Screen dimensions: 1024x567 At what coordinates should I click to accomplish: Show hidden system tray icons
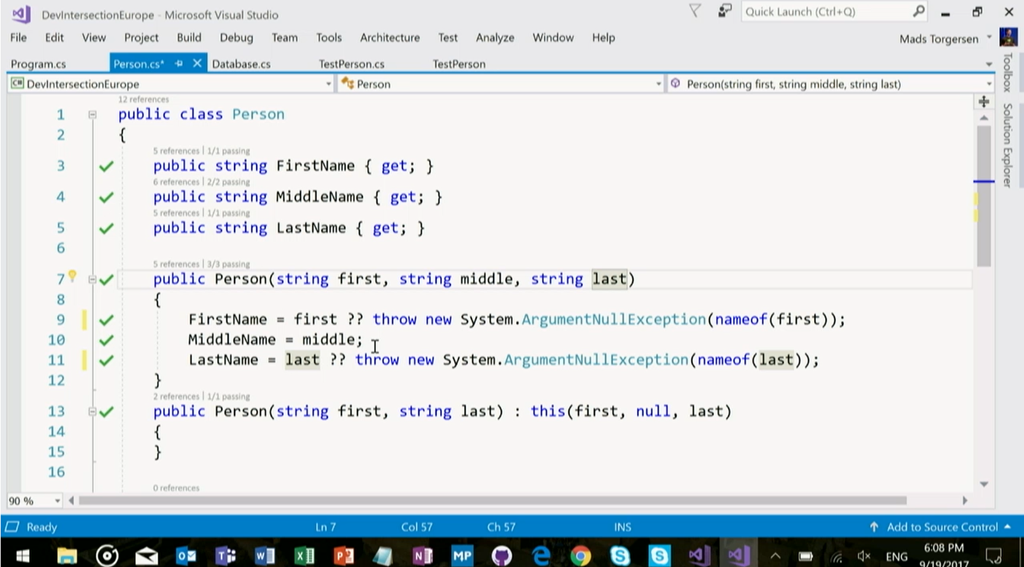775,556
